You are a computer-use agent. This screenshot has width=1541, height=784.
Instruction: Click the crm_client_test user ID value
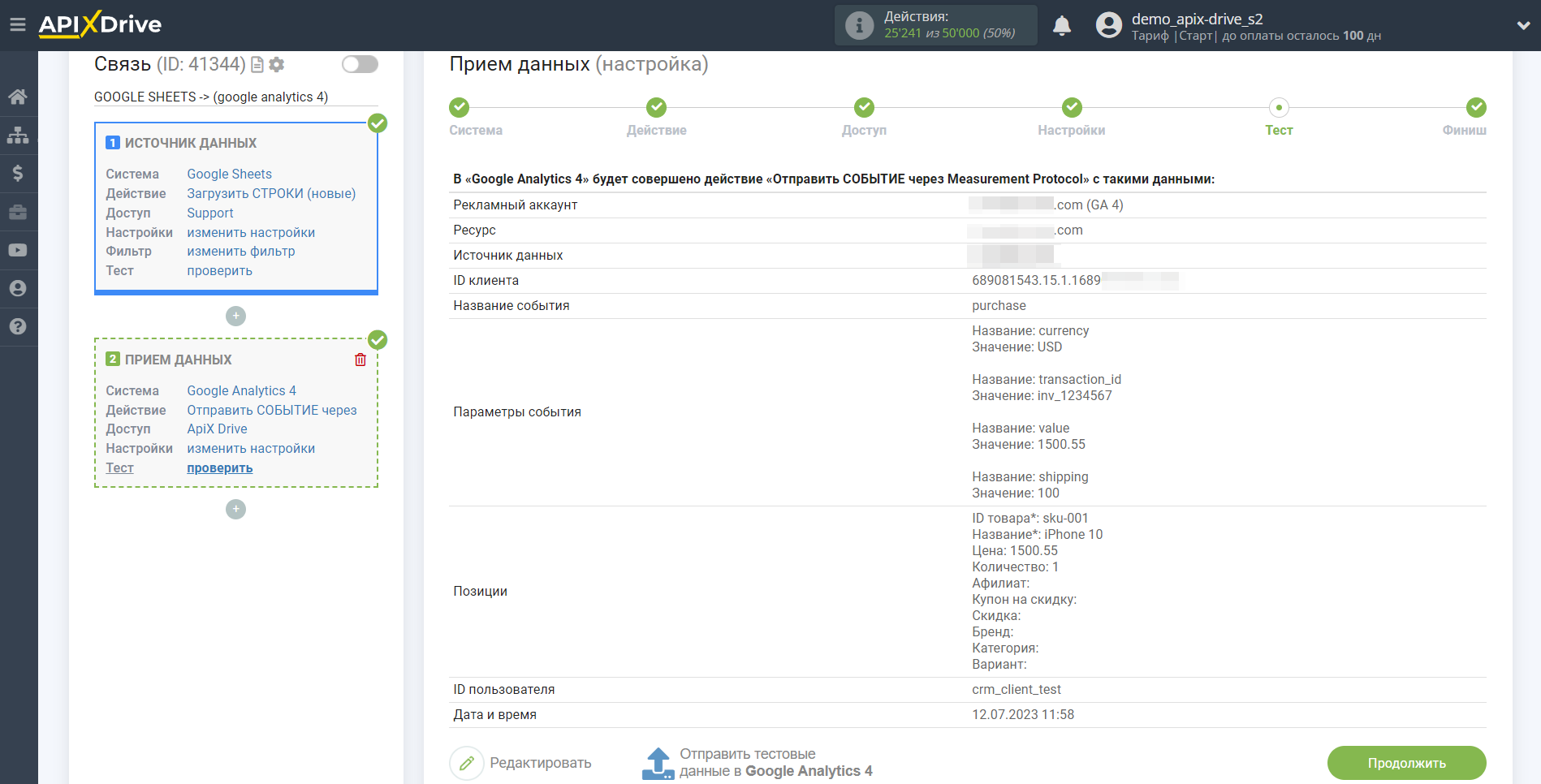[x=1016, y=690]
